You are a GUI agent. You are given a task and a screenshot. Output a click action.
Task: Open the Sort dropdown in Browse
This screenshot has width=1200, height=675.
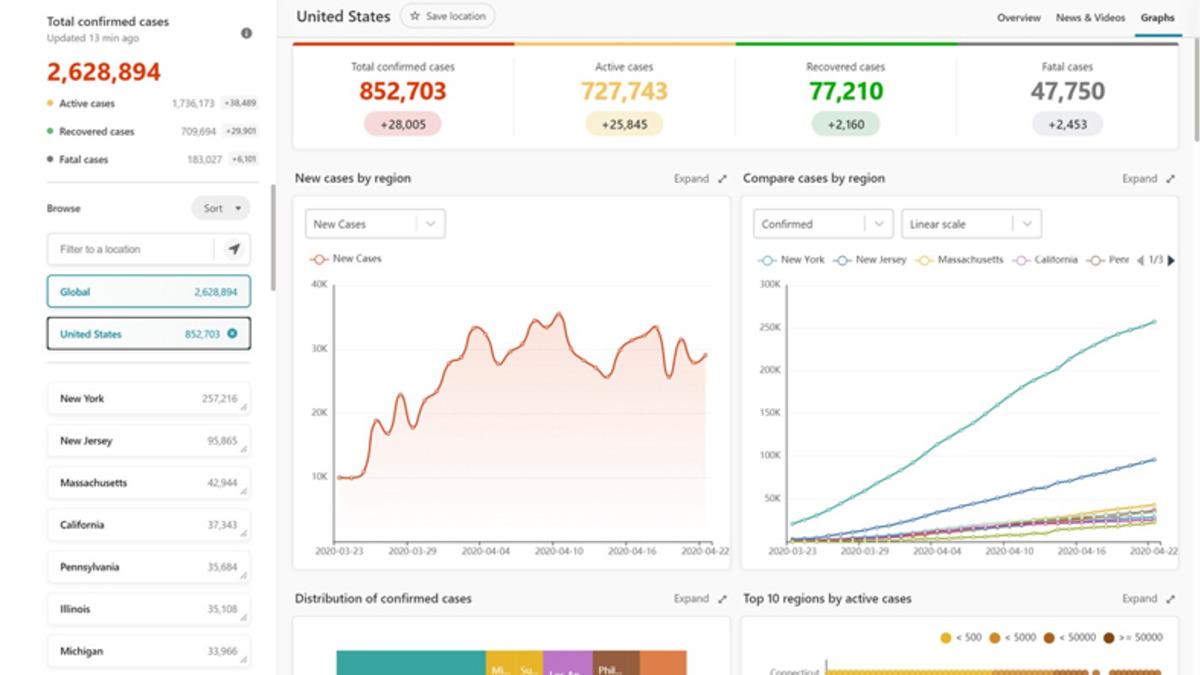221,209
